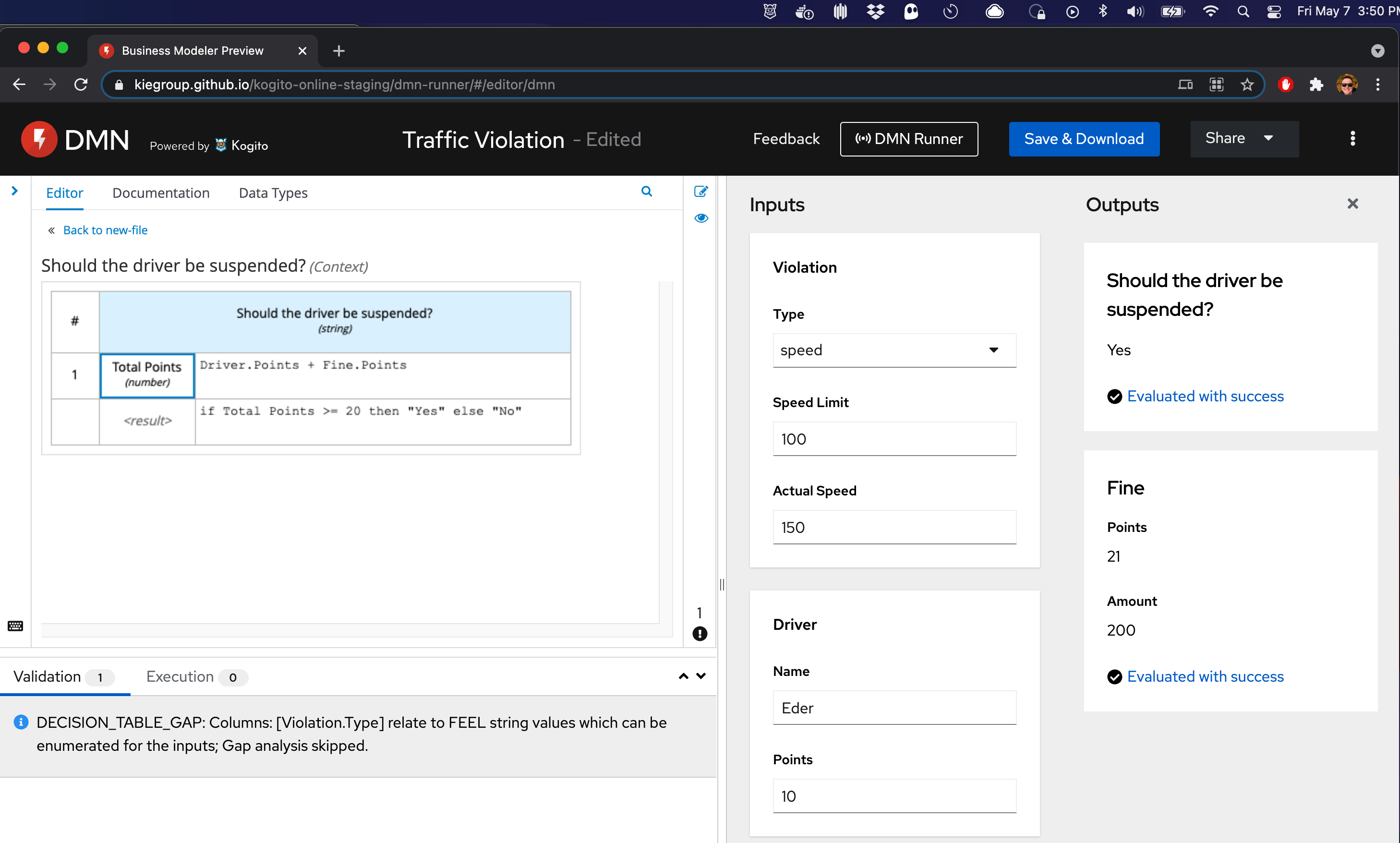The width and height of the screenshot is (1400, 843).
Task: Click the Actual Speed input field
Action: tap(894, 527)
